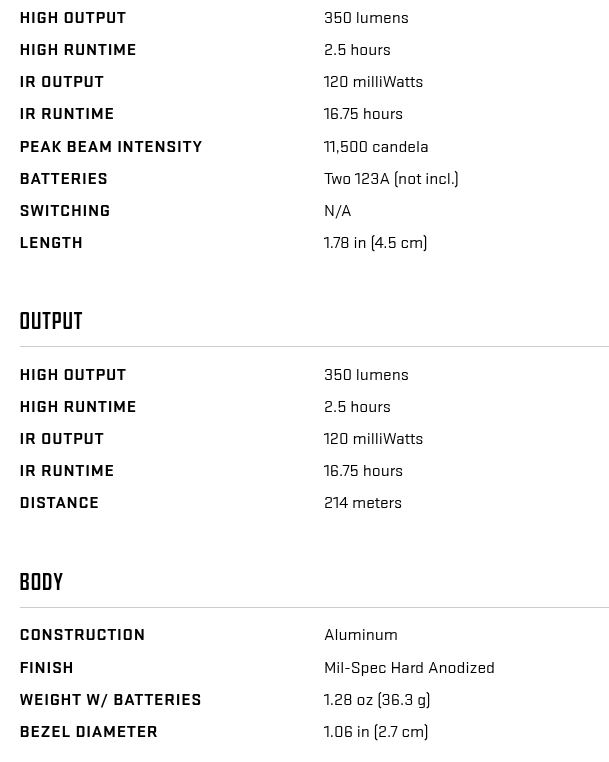
Task: Select the 214 meters value
Action: tap(363, 503)
